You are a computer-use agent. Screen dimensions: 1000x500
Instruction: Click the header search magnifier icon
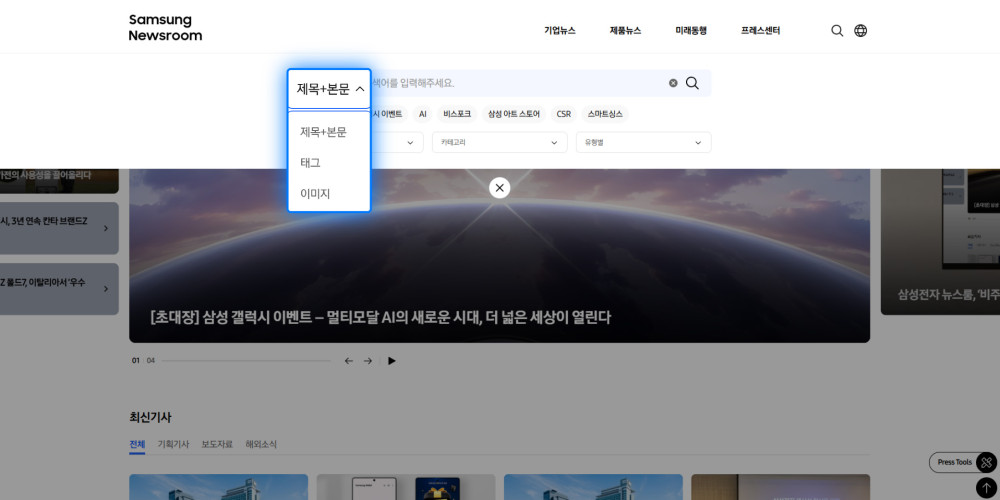coord(837,31)
